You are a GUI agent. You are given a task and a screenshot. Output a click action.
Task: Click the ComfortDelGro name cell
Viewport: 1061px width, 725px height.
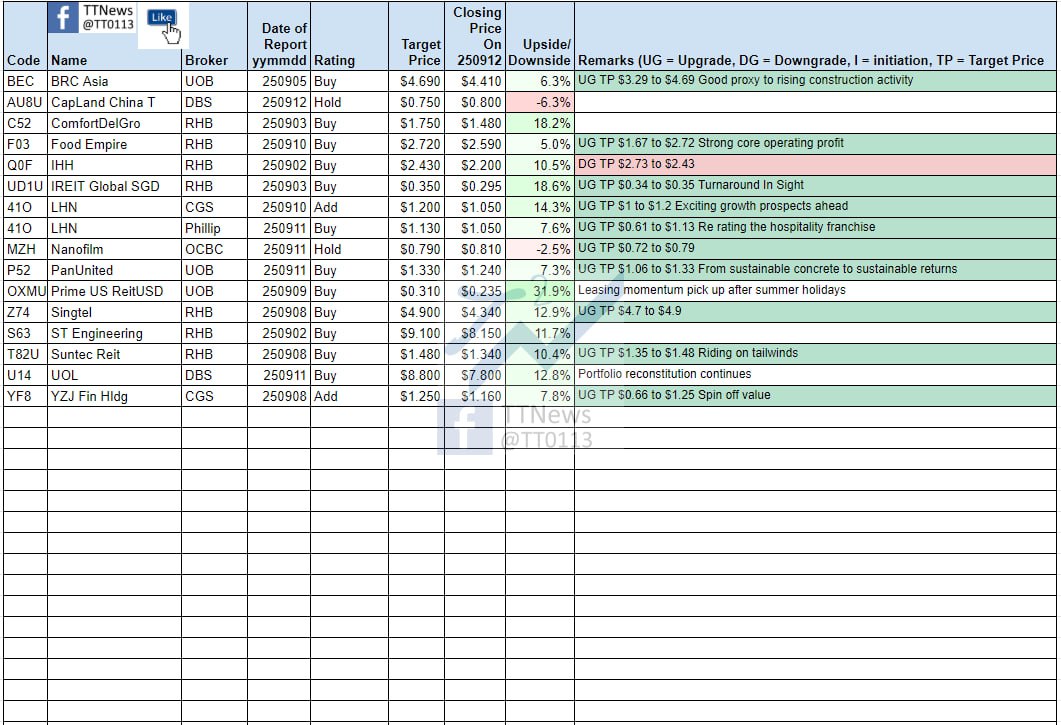(x=114, y=123)
